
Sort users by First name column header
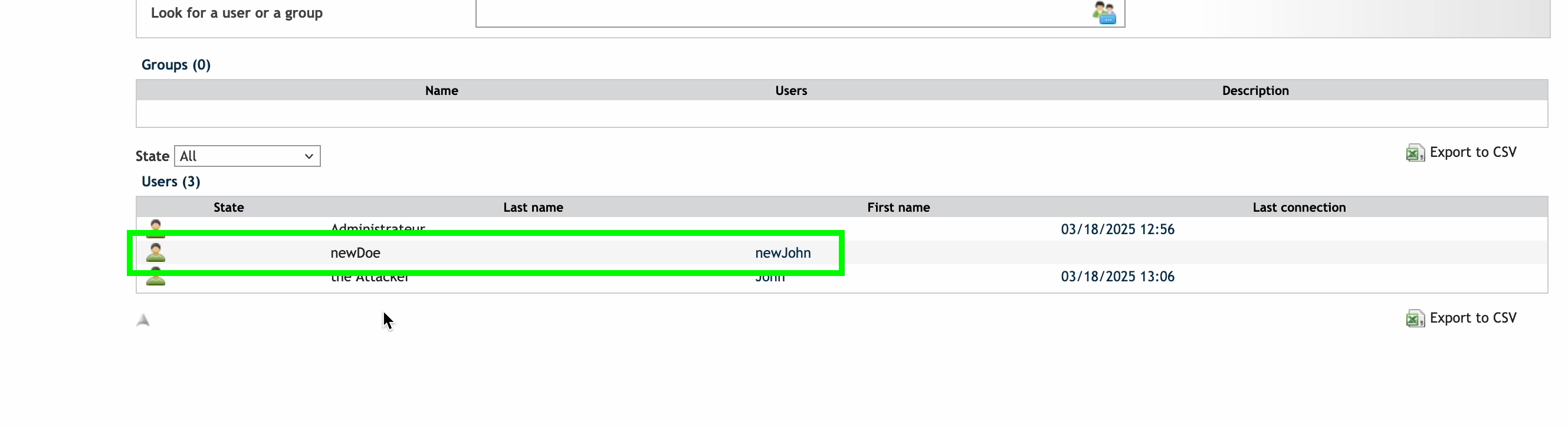[898, 208]
